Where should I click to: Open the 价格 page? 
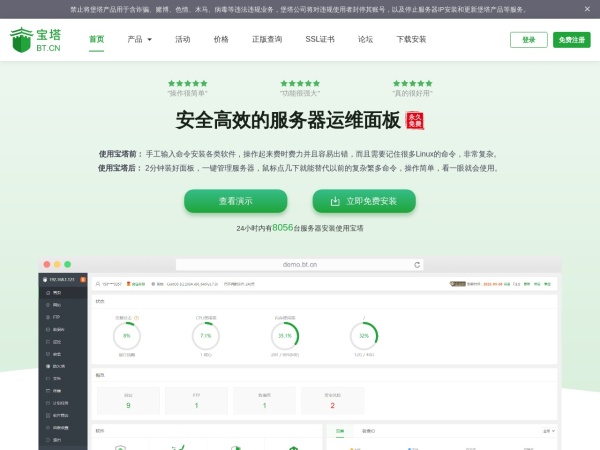221,40
